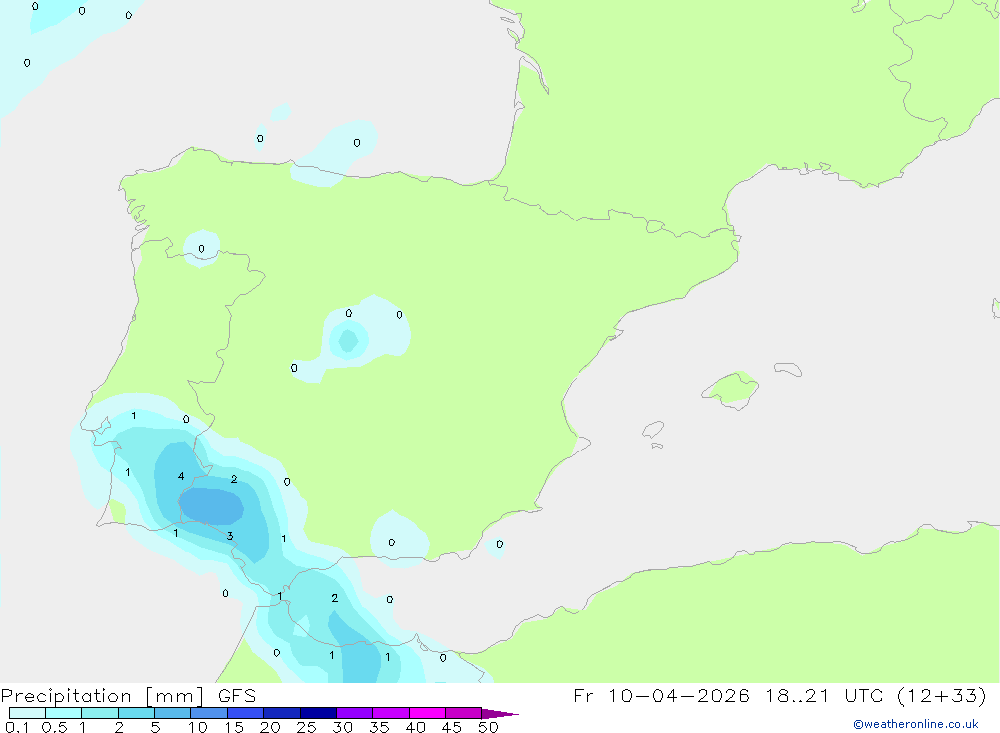
Task: Click the legend tick label '0.1'
Action: click(17, 727)
